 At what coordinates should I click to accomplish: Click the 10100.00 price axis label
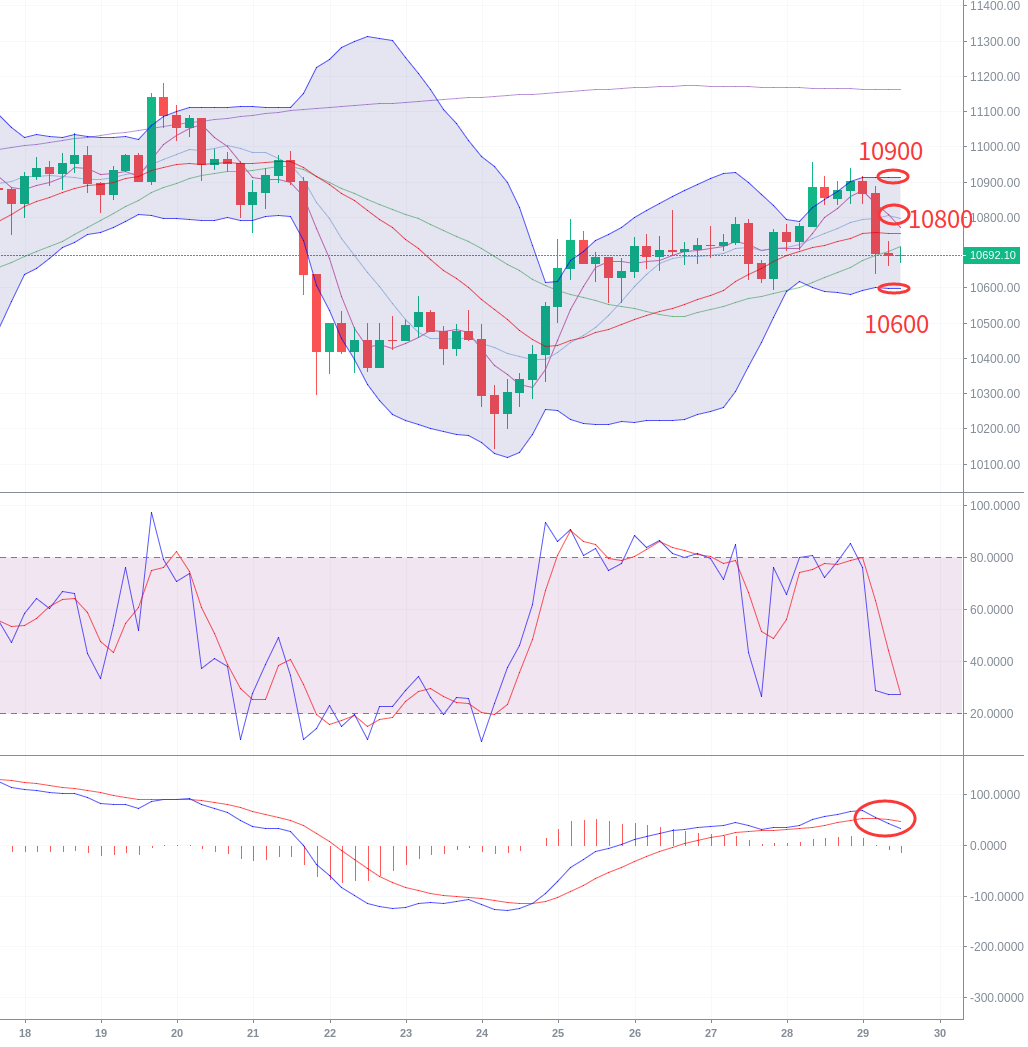tap(995, 465)
